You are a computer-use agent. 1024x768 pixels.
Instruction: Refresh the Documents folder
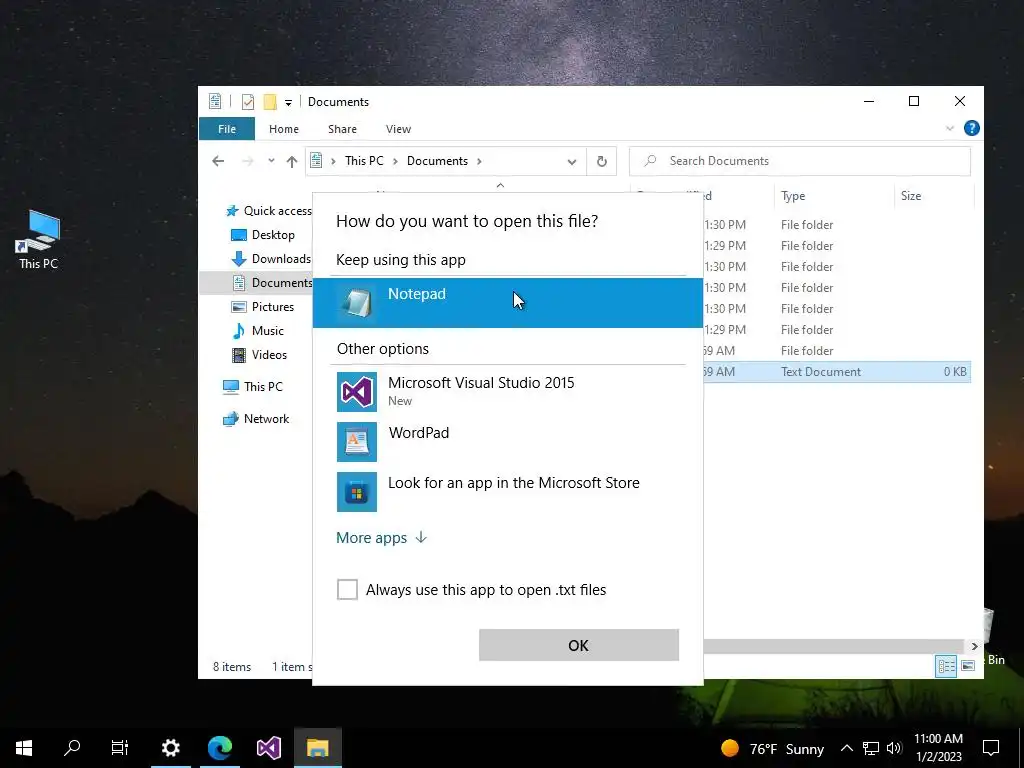[x=601, y=161]
